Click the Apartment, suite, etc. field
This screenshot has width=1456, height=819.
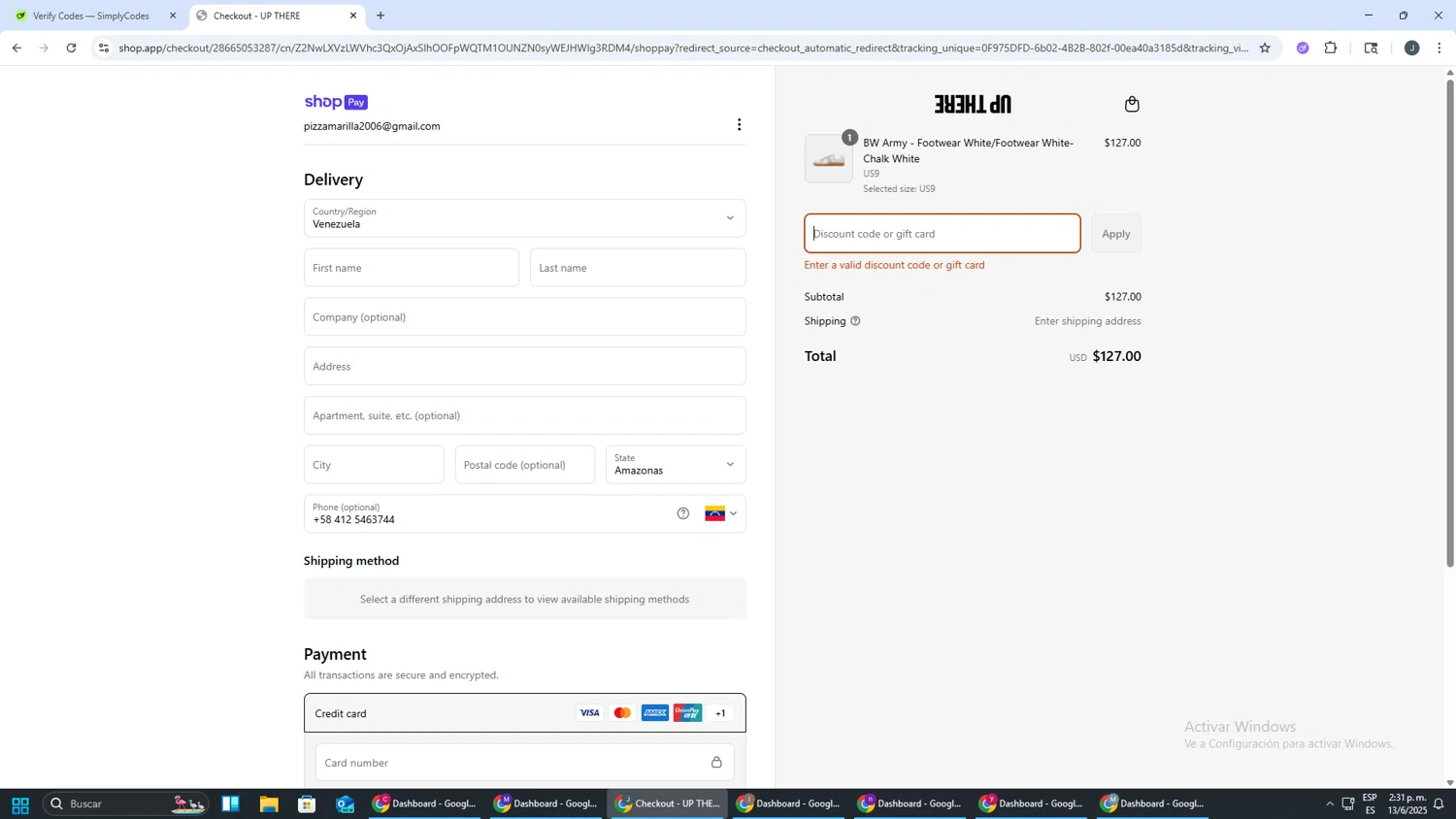(524, 415)
